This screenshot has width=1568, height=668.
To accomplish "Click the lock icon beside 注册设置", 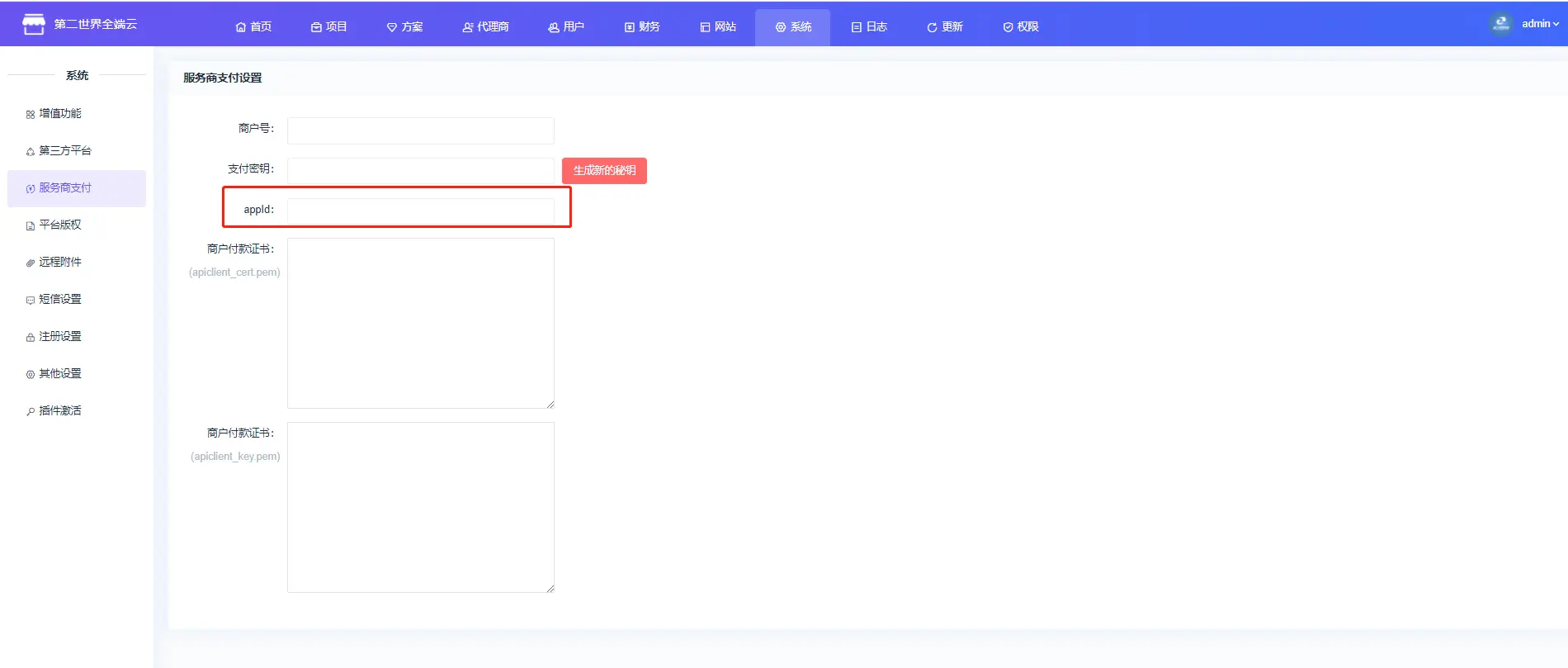I will [31, 337].
